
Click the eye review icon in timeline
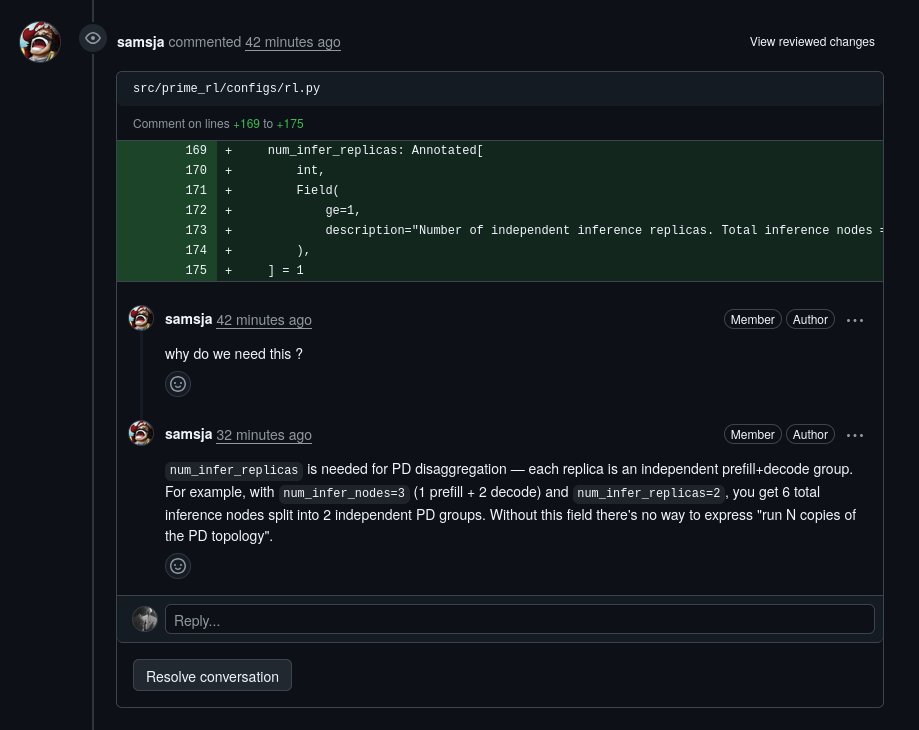click(93, 39)
